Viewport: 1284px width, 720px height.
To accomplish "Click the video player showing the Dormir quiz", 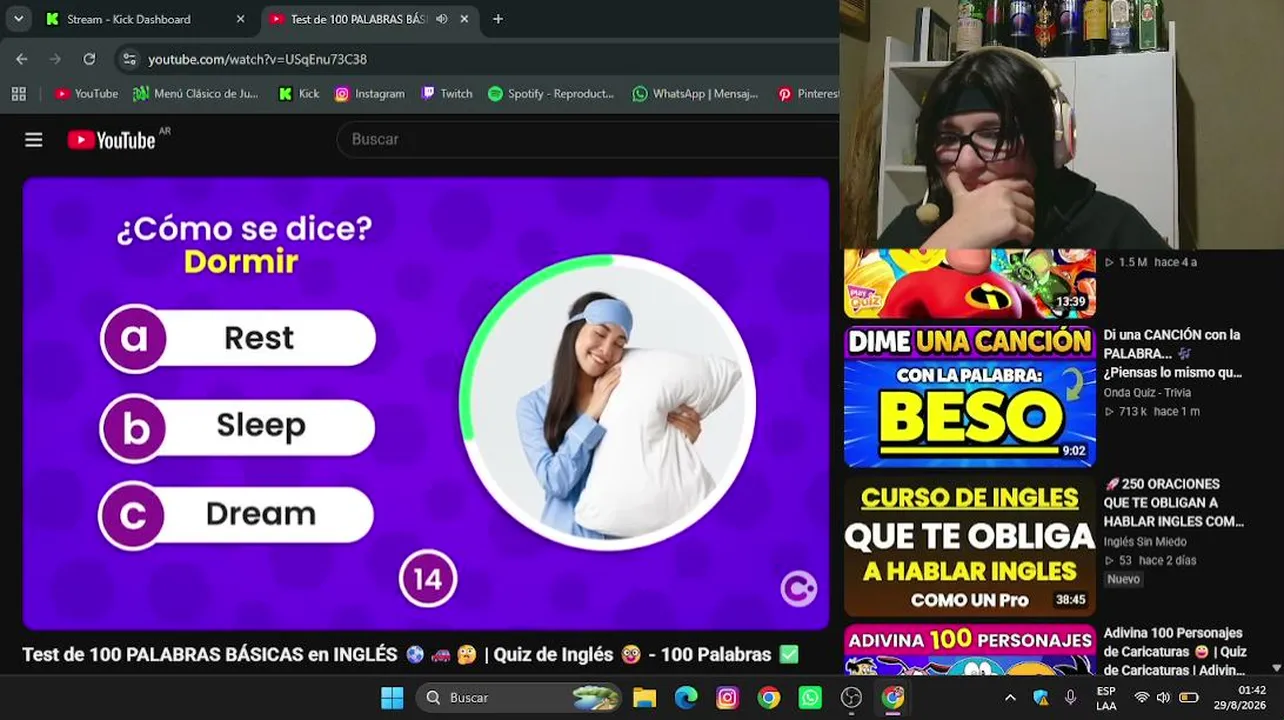I will pos(426,403).
